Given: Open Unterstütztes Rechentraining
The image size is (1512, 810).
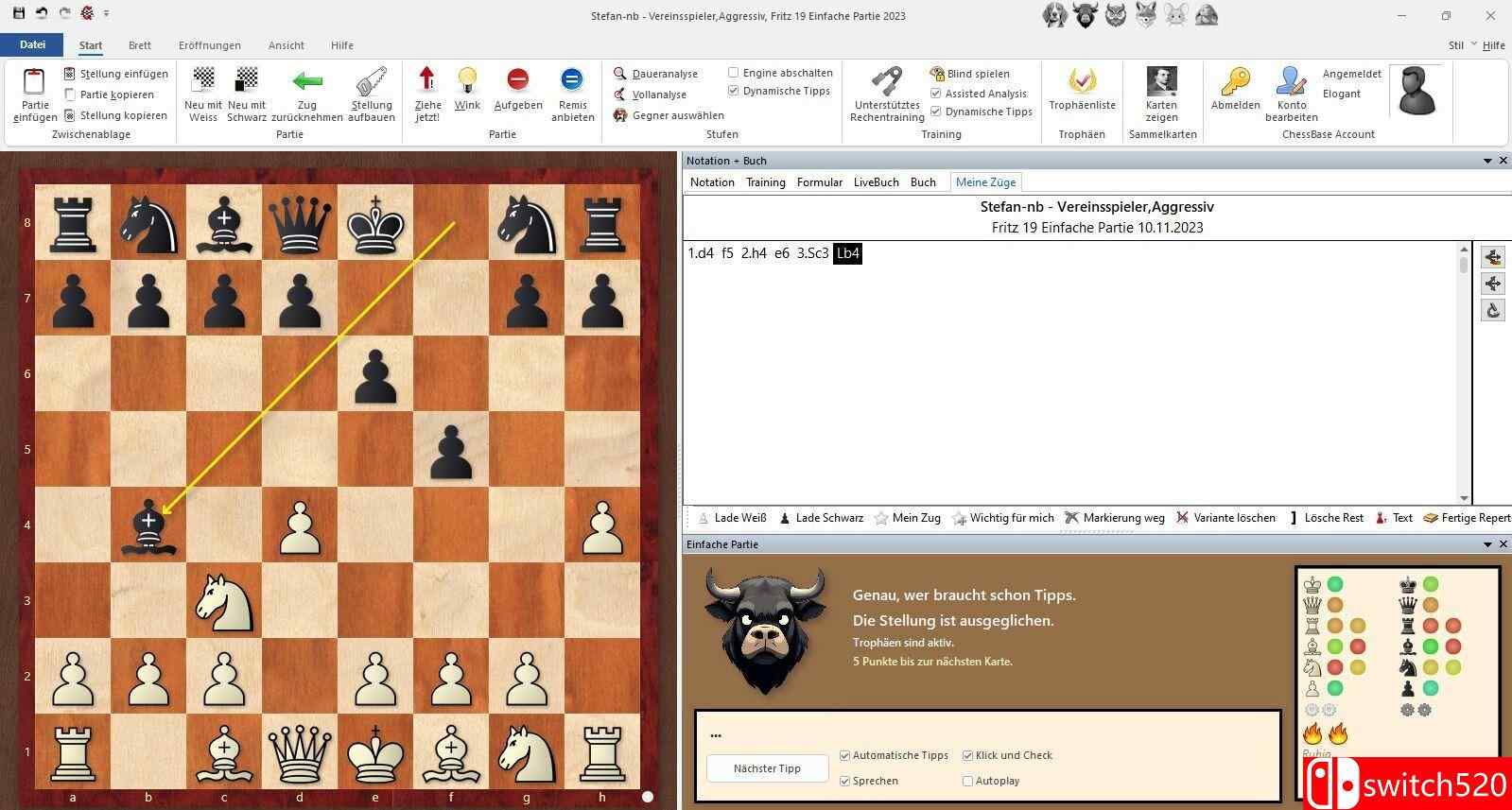Looking at the screenshot, I should (x=886, y=81).
